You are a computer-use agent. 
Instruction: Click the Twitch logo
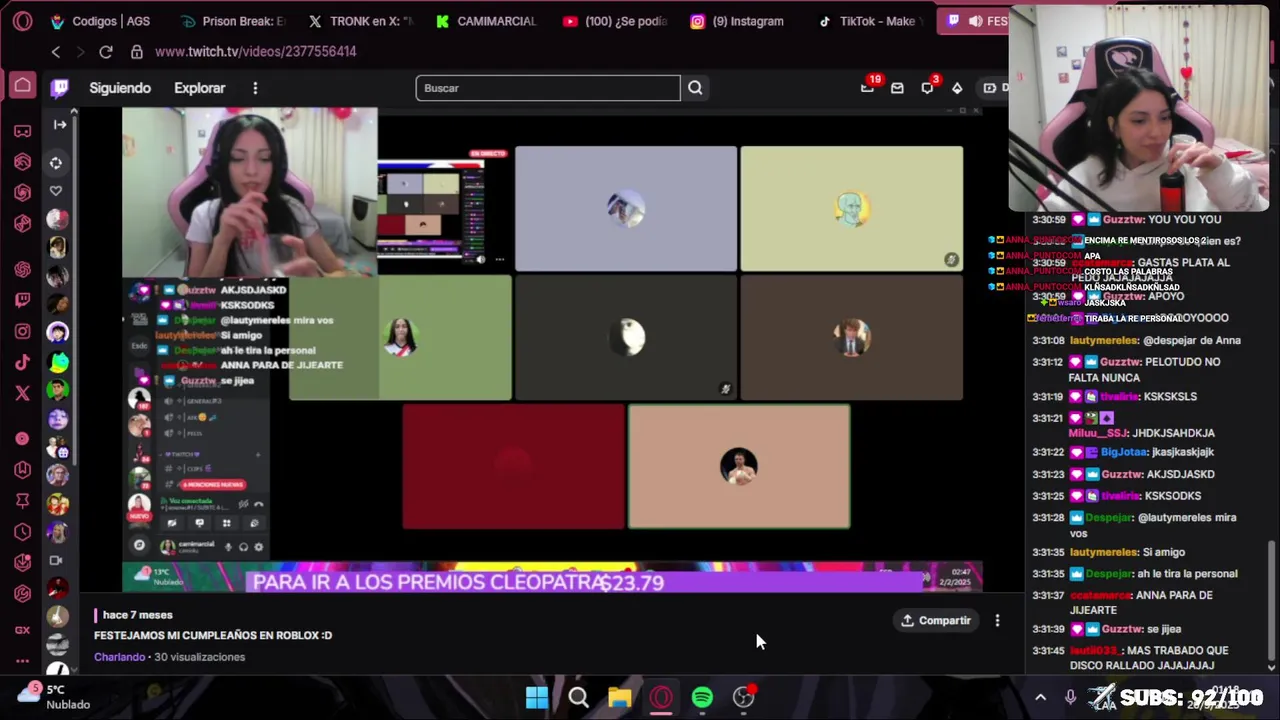pyautogui.click(x=60, y=88)
